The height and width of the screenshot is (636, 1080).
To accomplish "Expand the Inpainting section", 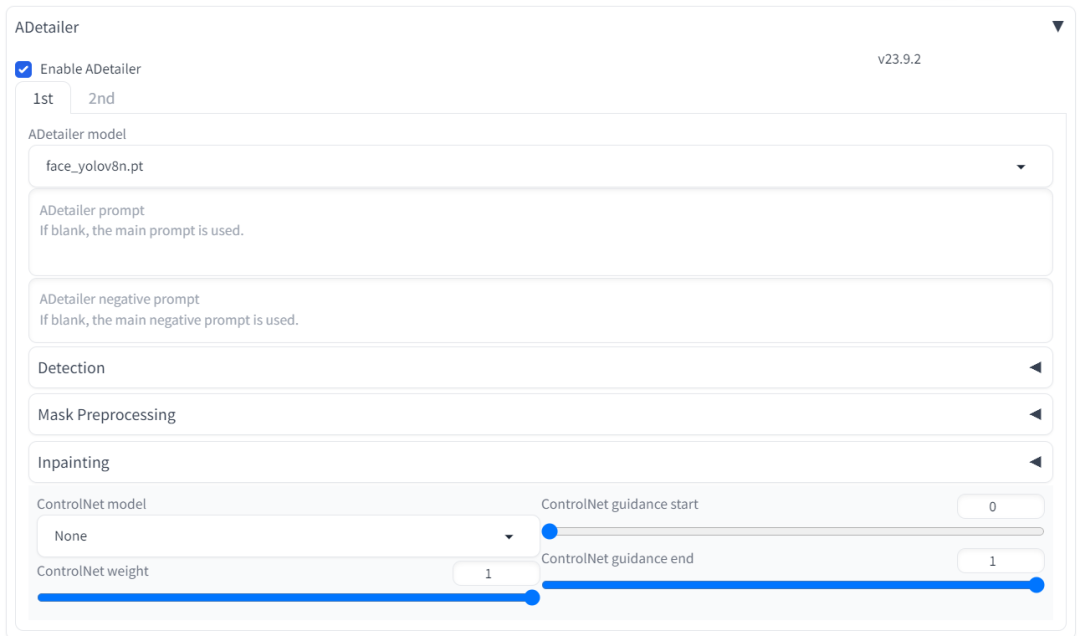I will [x=541, y=462].
